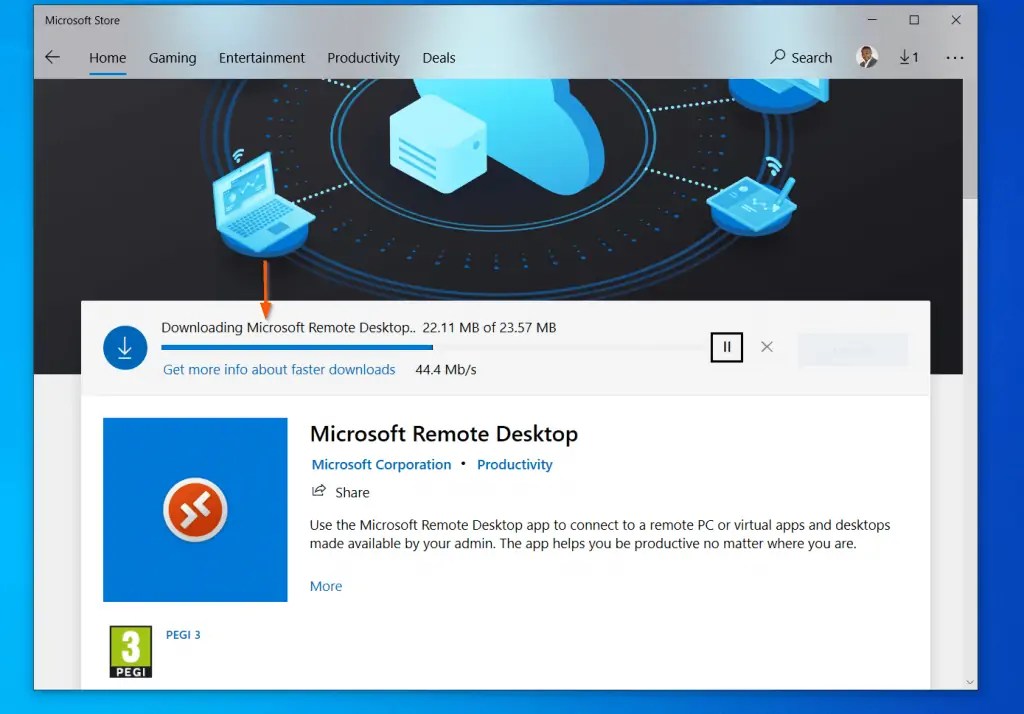Viewport: 1024px width, 714px height.
Task: Click the round blue download icon
Action: coord(125,348)
